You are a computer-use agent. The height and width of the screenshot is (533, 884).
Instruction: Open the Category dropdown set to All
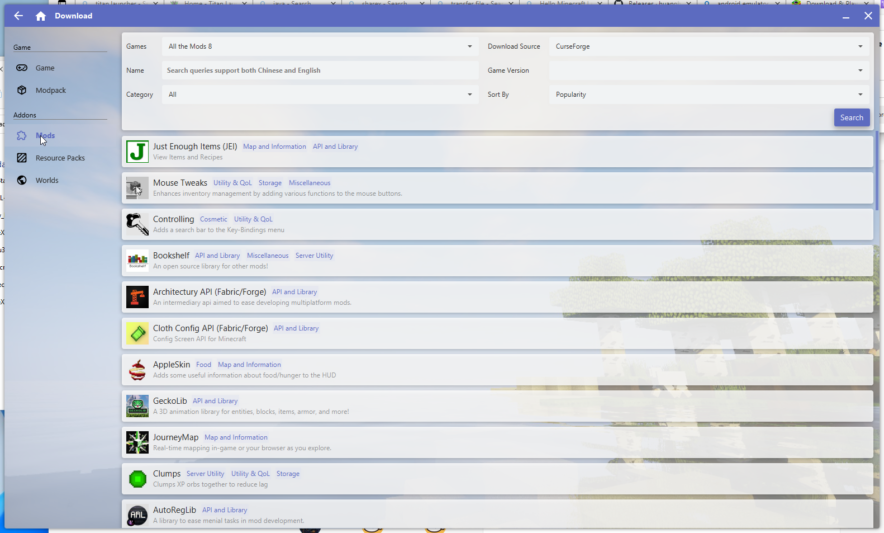(x=320, y=94)
